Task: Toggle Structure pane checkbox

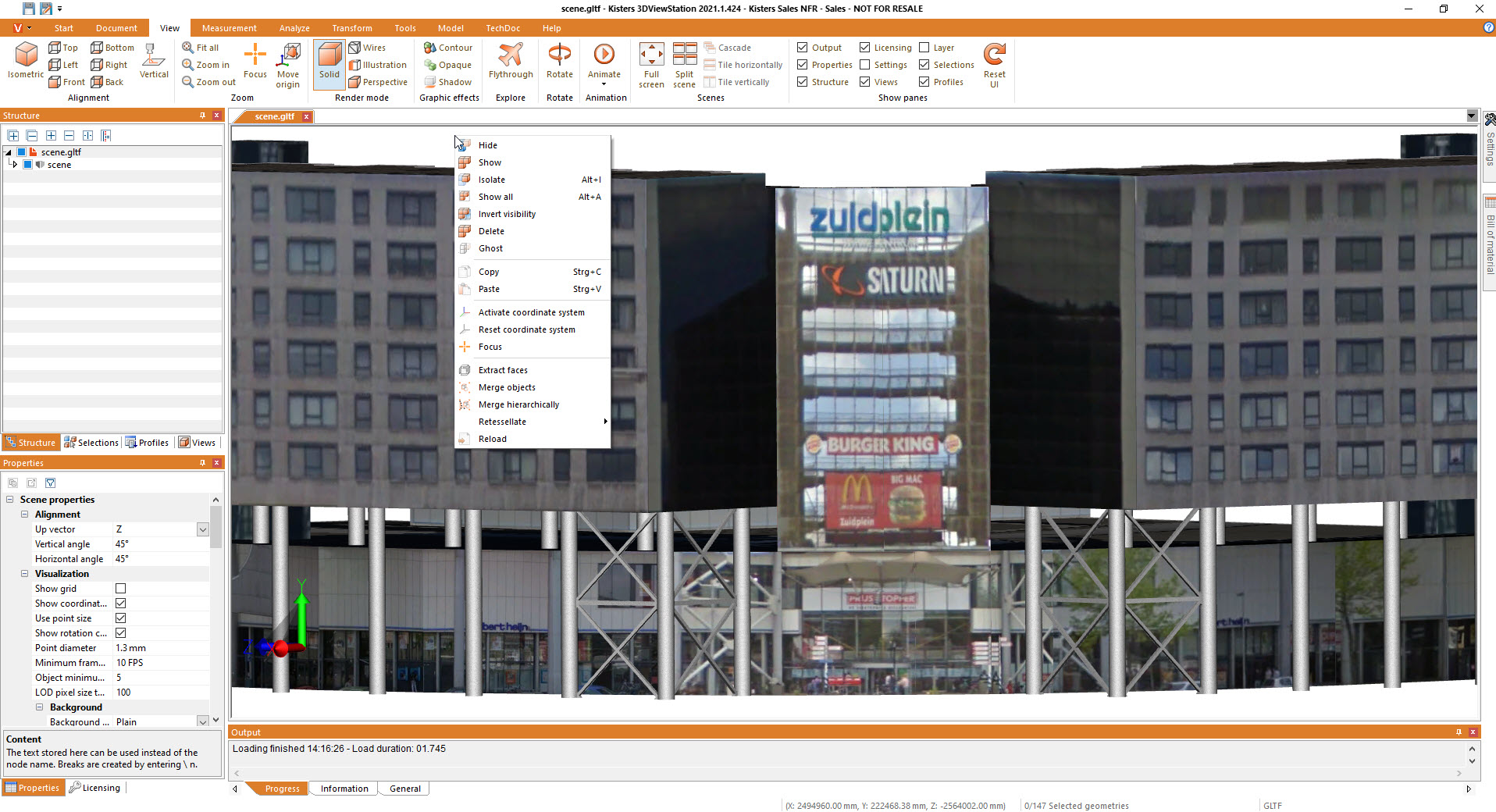Action: pyautogui.click(x=802, y=82)
